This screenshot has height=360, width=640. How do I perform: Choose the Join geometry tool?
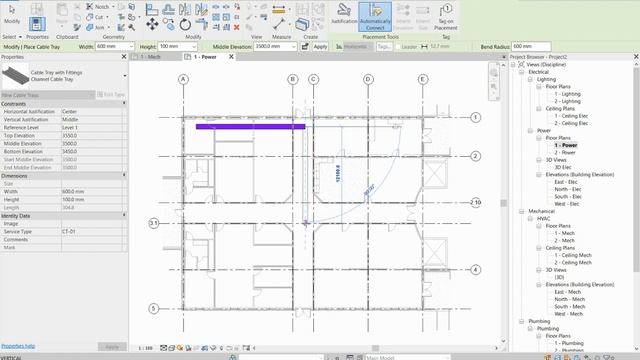click(97, 27)
